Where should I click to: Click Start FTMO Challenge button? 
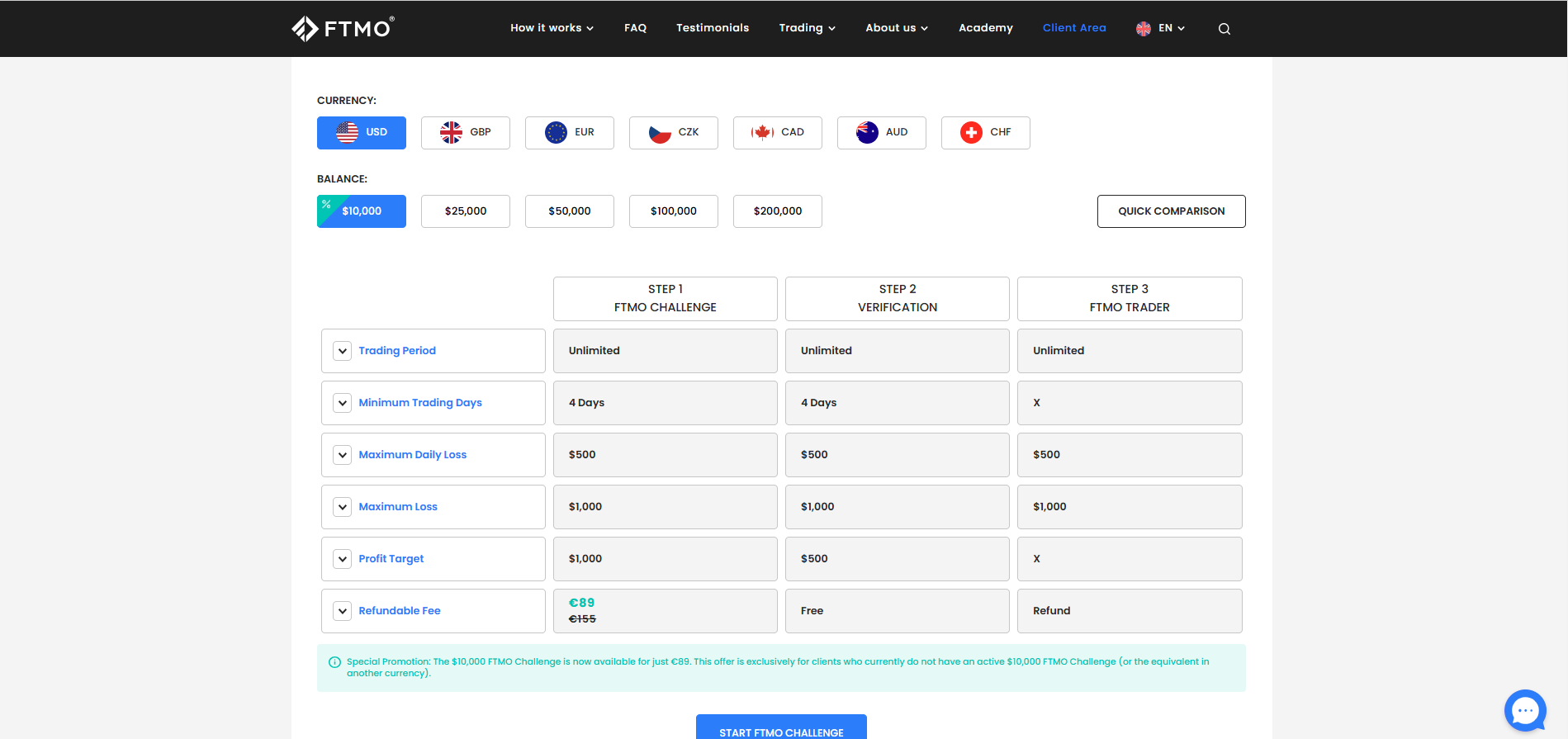[781, 727]
